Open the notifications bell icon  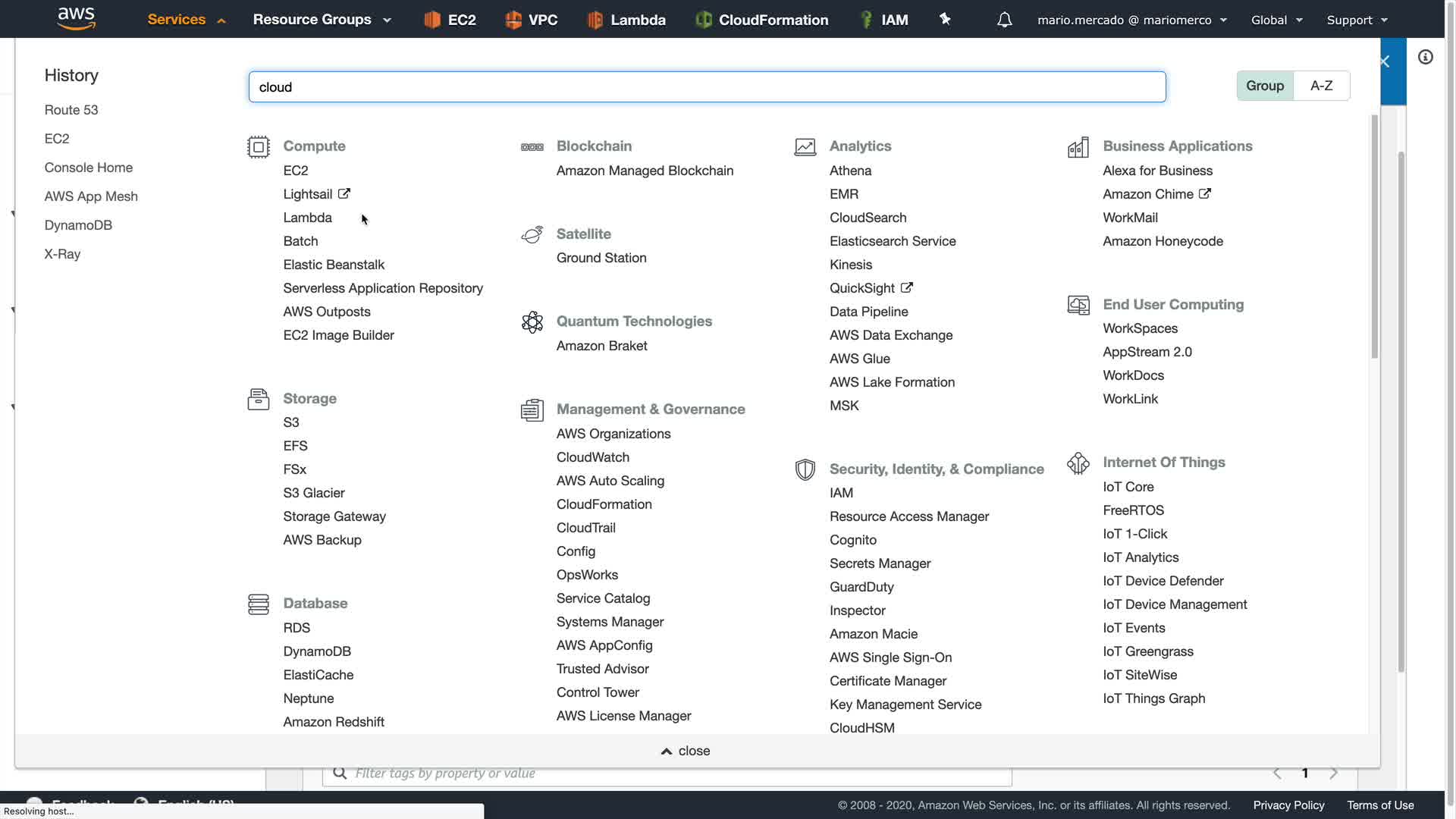tap(1004, 20)
